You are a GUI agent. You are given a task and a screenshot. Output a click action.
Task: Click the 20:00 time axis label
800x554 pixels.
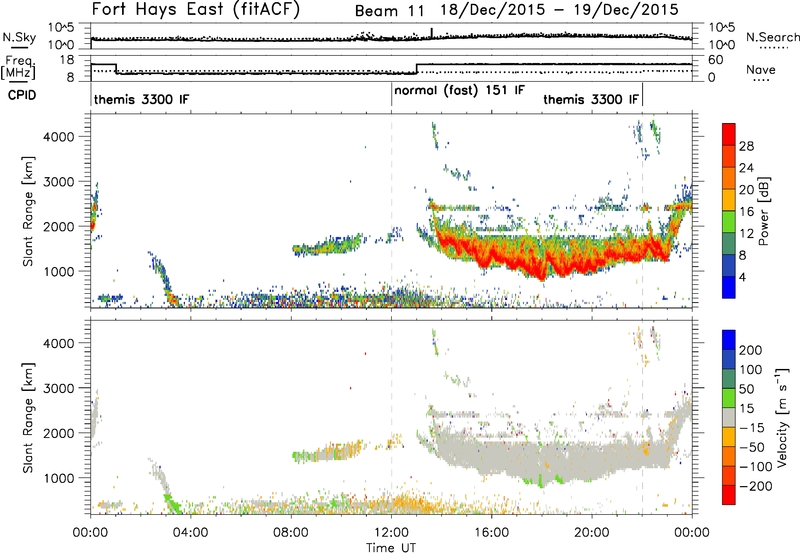coord(591,533)
